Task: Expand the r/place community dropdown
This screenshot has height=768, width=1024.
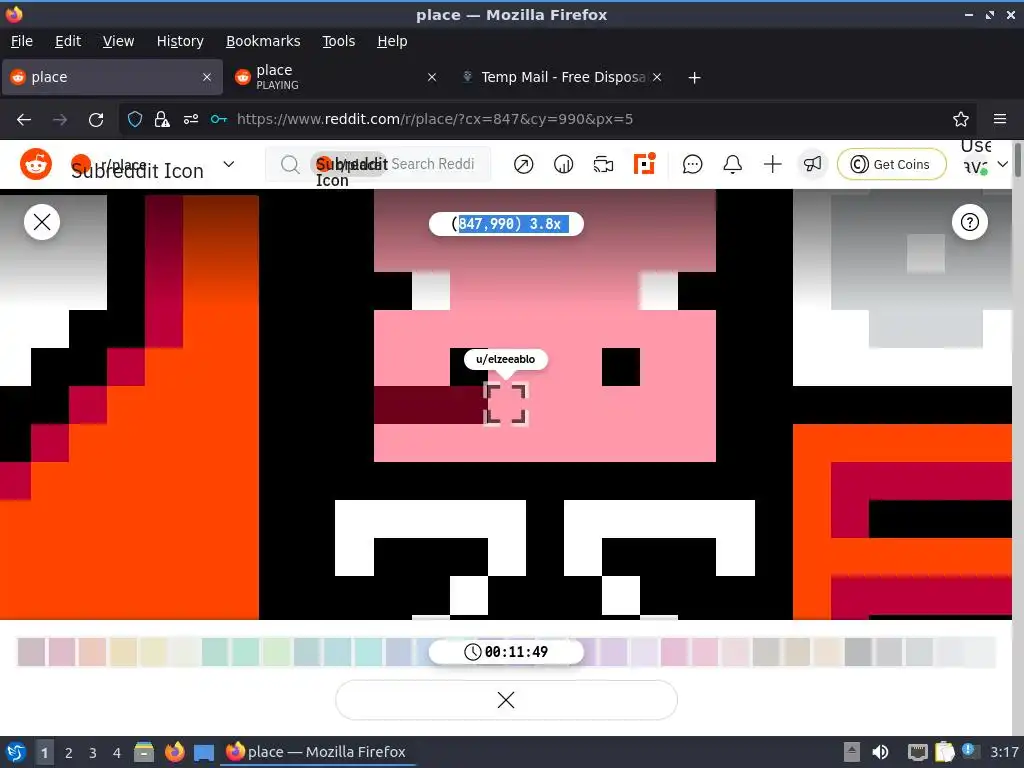Action: point(229,164)
